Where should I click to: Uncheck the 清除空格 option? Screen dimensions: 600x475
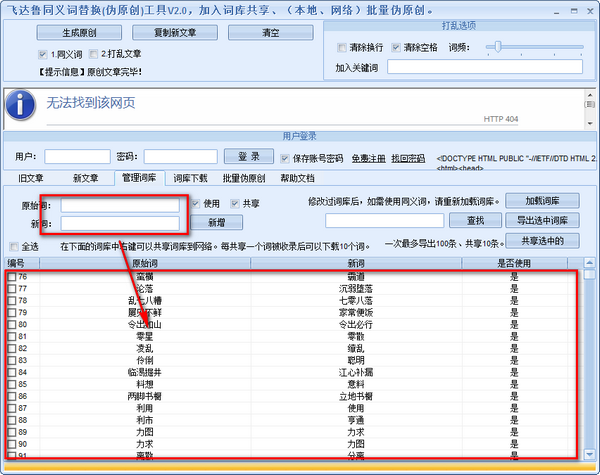coord(397,47)
